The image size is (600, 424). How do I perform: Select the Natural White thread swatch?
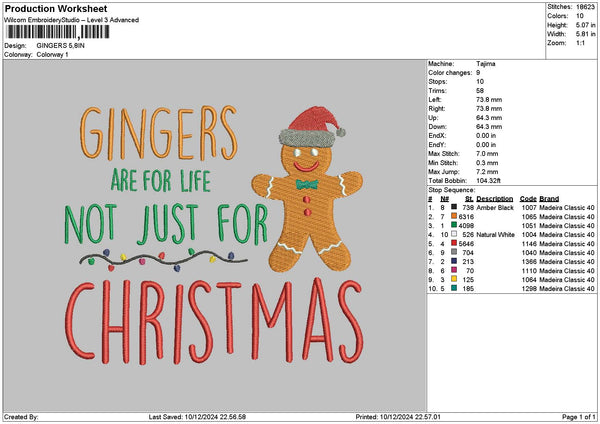point(455,234)
